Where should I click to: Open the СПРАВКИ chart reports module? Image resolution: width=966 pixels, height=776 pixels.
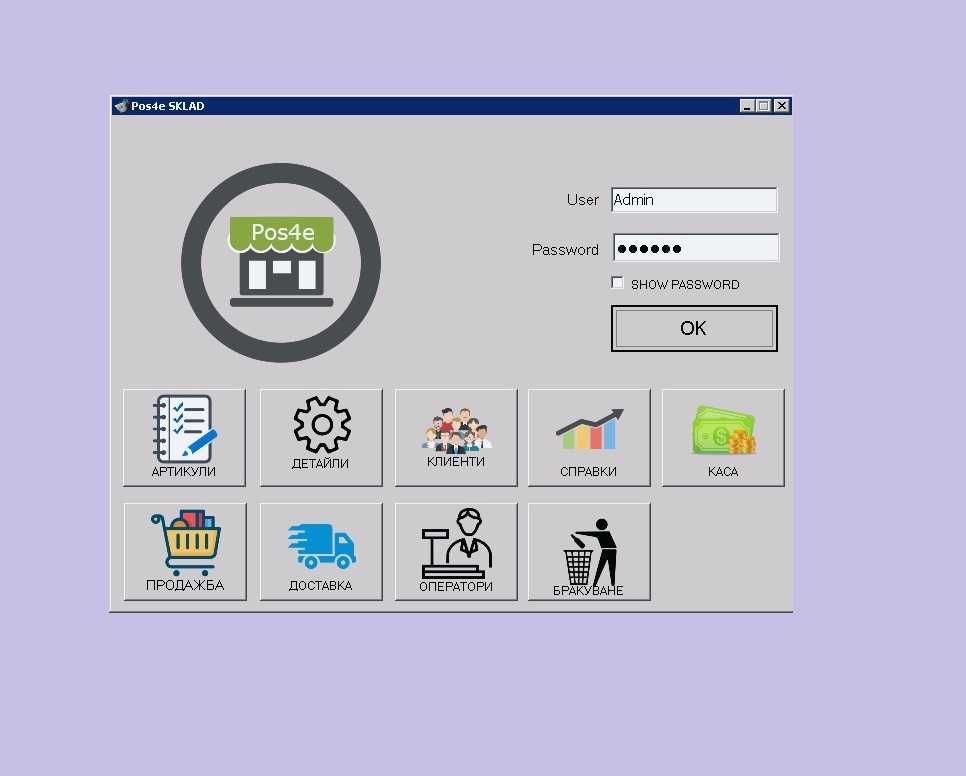click(589, 437)
